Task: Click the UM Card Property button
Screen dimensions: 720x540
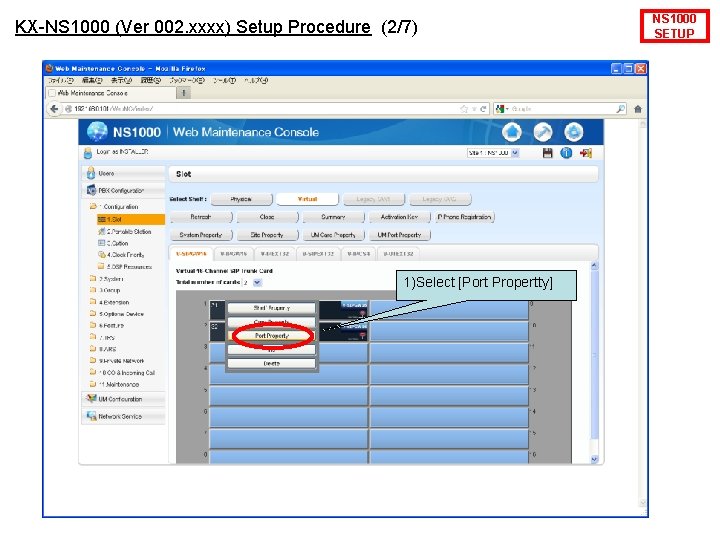Action: click(333, 235)
